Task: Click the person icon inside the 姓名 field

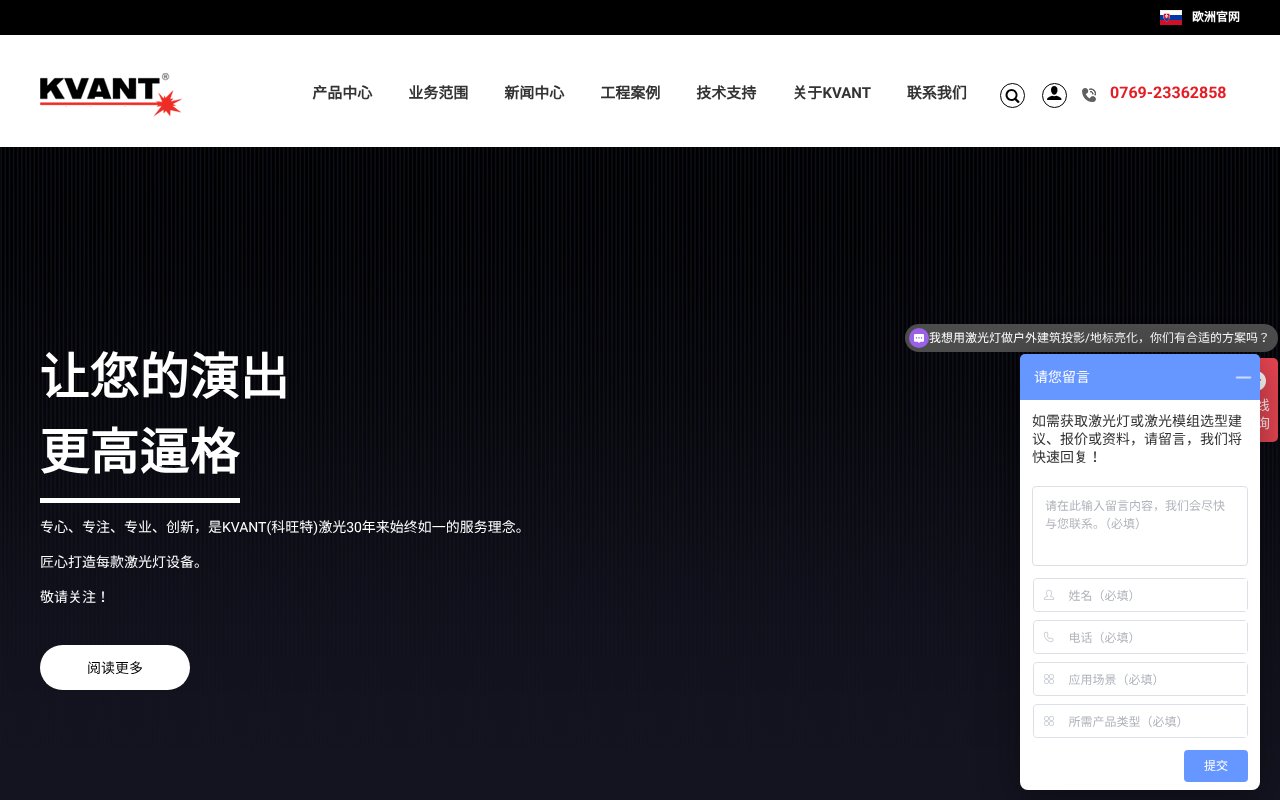Action: (1048, 595)
